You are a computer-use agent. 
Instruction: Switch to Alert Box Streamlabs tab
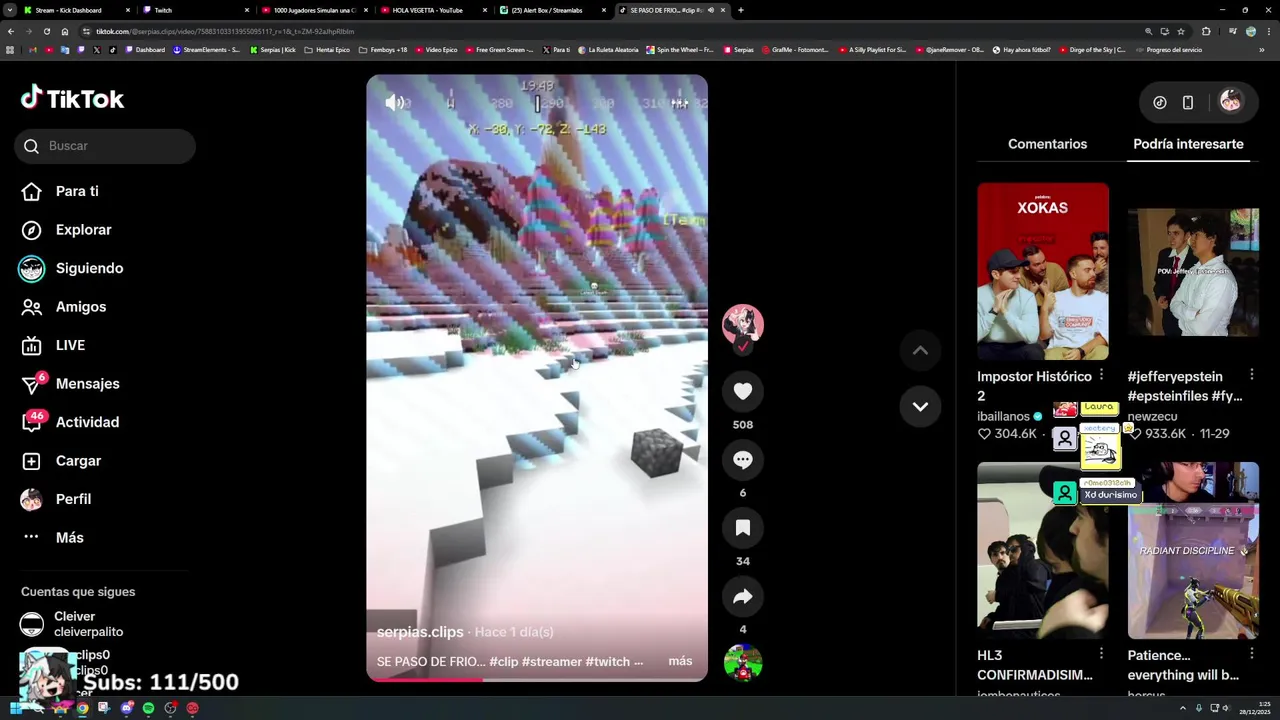552,10
